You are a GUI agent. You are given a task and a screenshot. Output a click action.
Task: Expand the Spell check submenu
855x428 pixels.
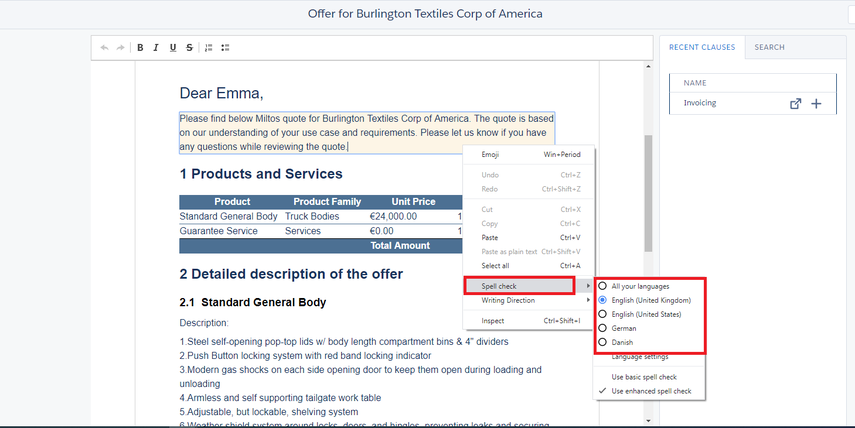[518, 286]
